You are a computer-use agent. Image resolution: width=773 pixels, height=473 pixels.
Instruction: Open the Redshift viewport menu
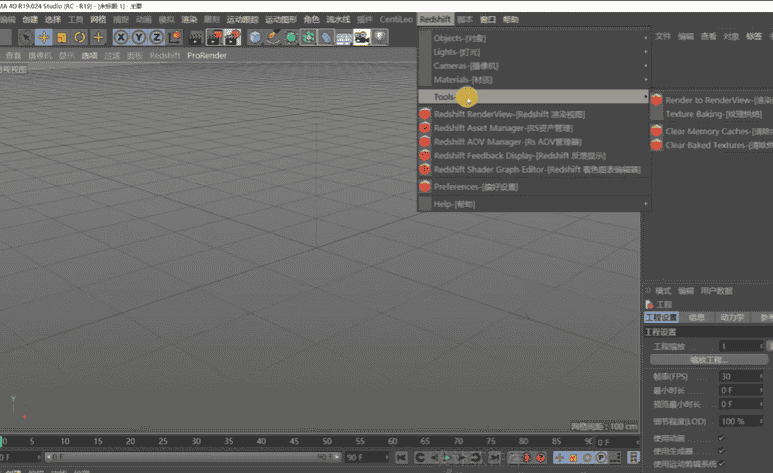pyautogui.click(x=165, y=55)
